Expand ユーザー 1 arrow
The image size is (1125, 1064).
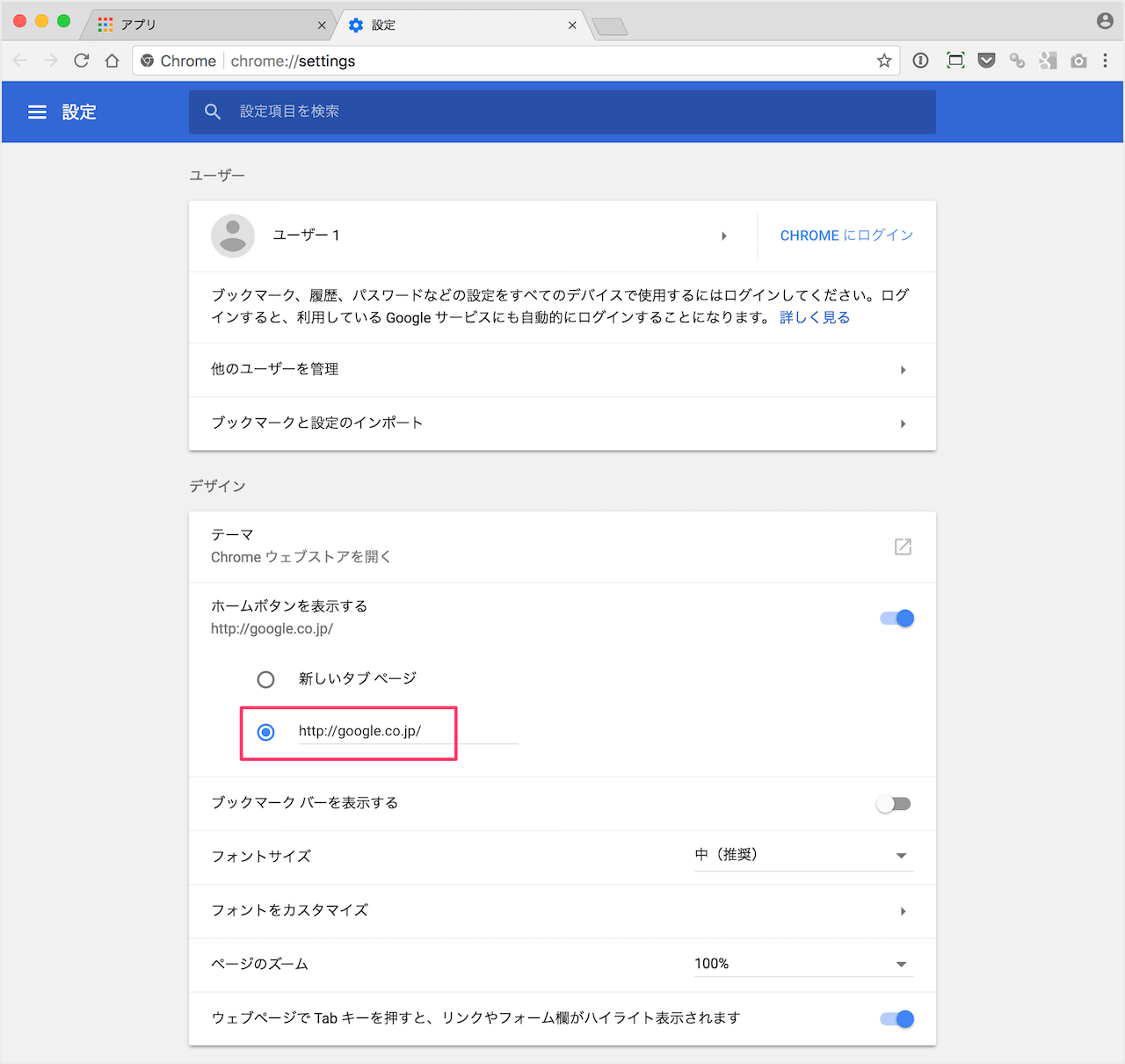724,236
